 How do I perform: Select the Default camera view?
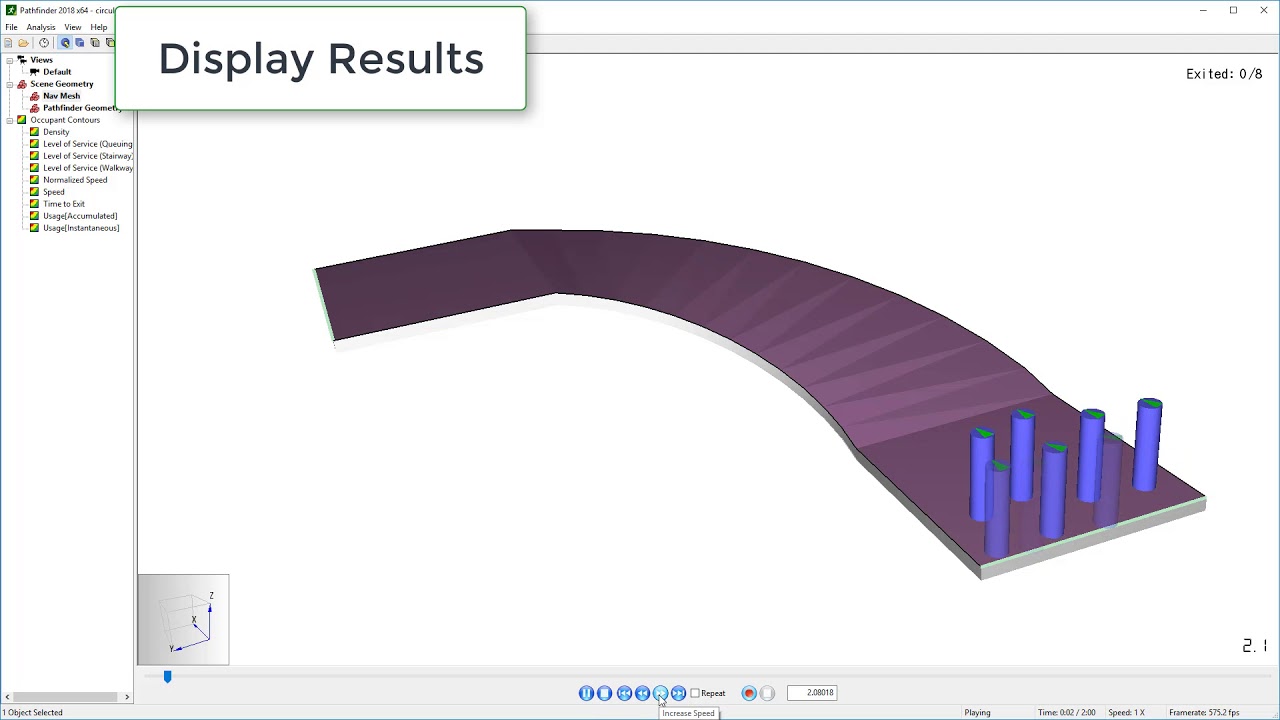click(57, 72)
